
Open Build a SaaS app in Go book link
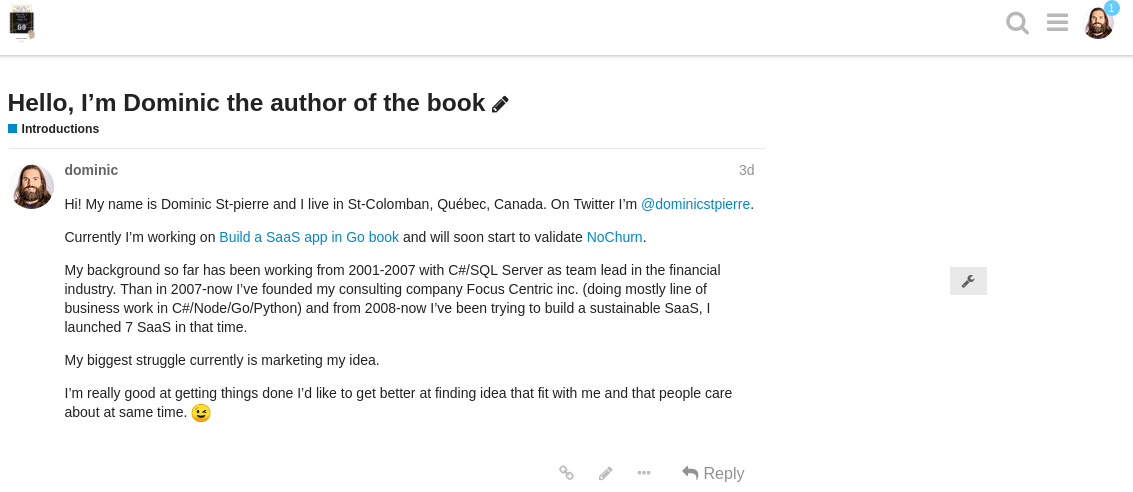point(309,237)
